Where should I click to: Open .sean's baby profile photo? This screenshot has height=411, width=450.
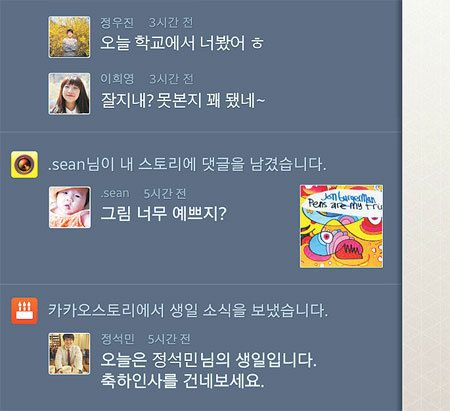click(x=70, y=207)
